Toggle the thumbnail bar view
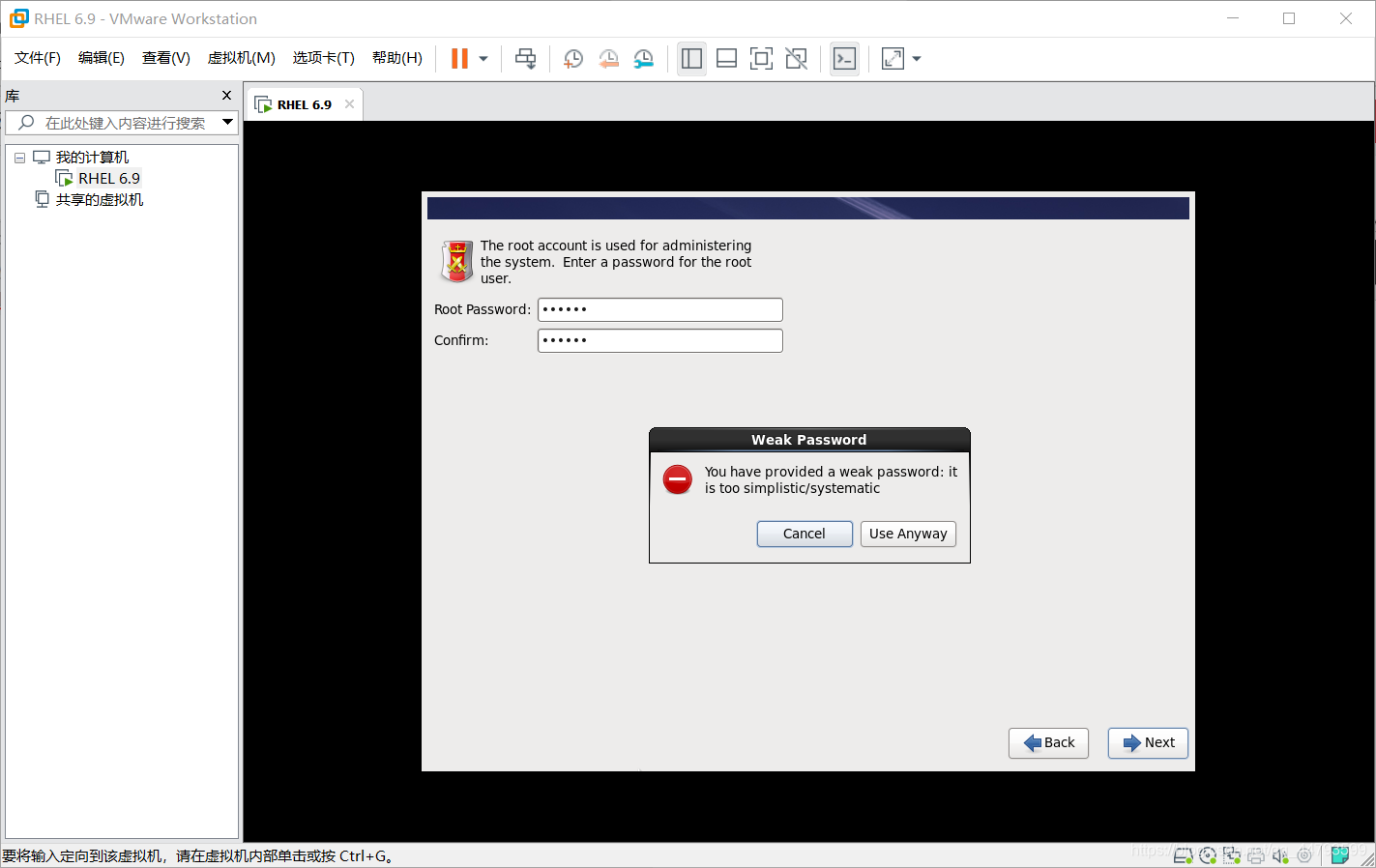The width and height of the screenshot is (1376, 868). point(726,59)
